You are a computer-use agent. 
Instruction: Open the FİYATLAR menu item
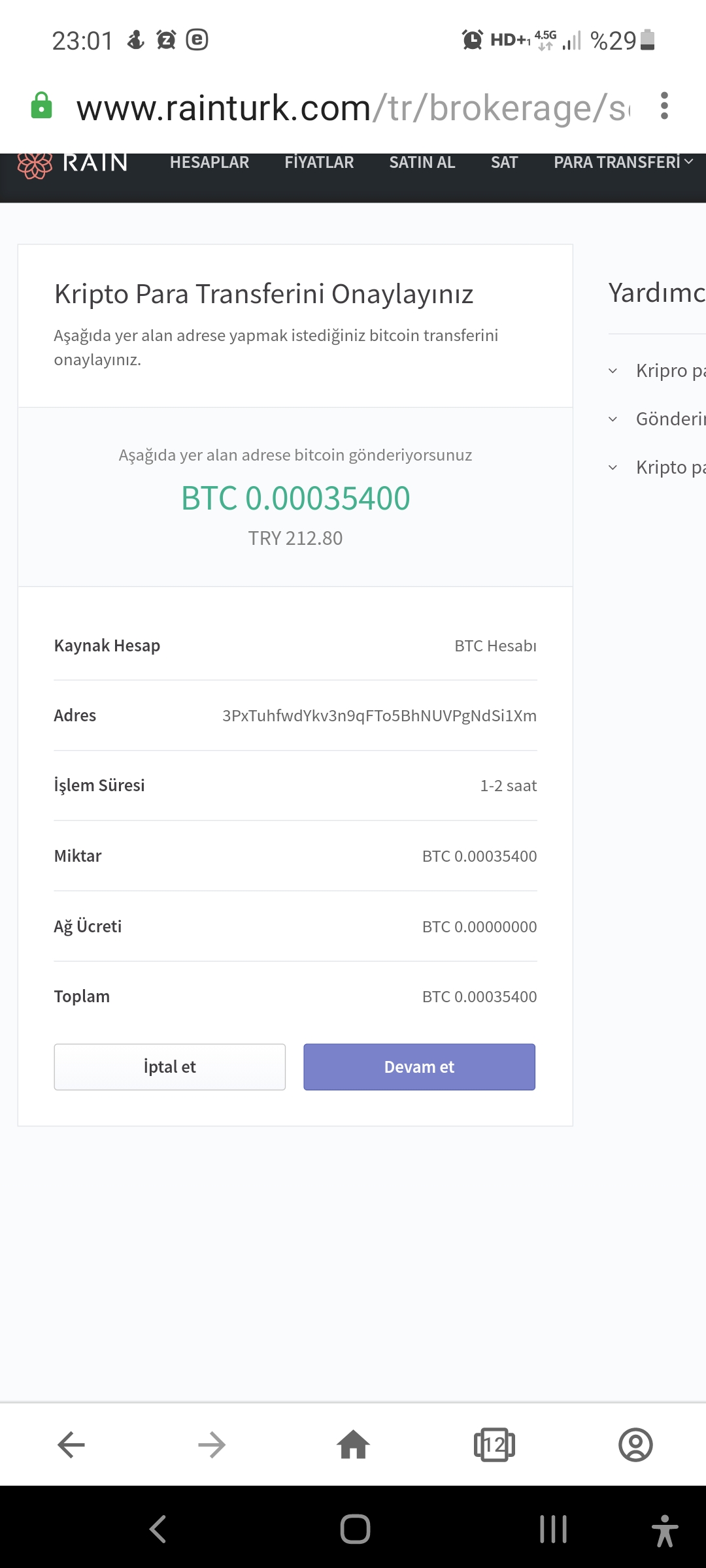tap(319, 162)
